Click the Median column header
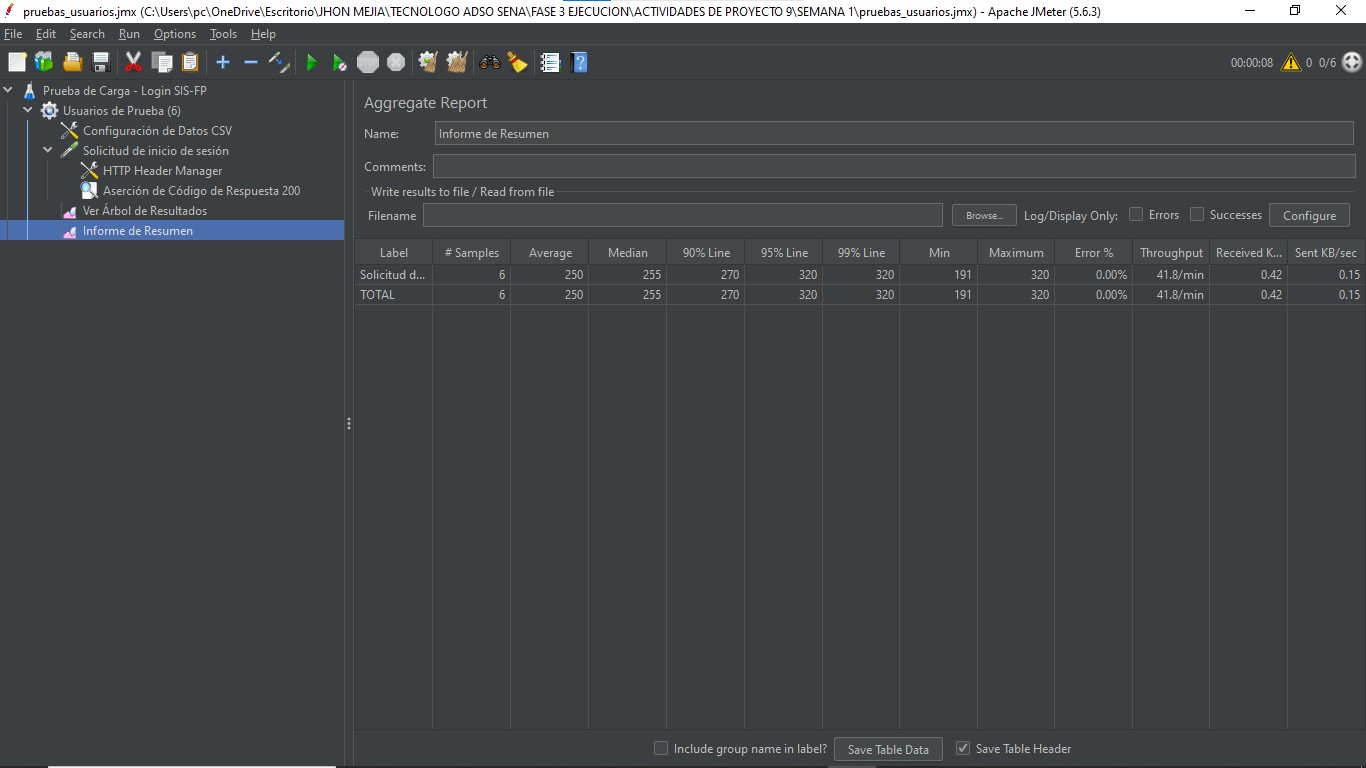Image resolution: width=1366 pixels, height=768 pixels. coord(628,253)
